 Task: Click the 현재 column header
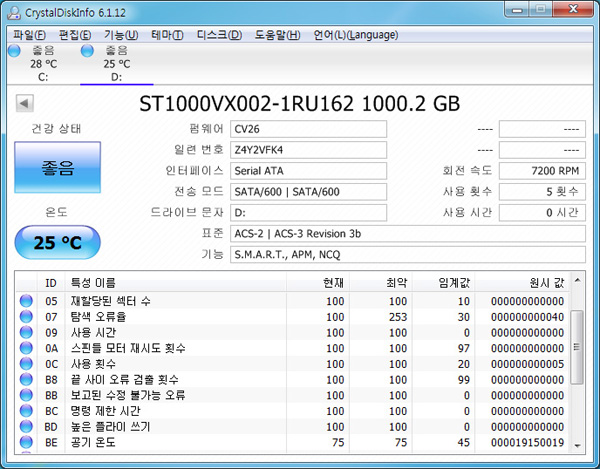(x=318, y=283)
